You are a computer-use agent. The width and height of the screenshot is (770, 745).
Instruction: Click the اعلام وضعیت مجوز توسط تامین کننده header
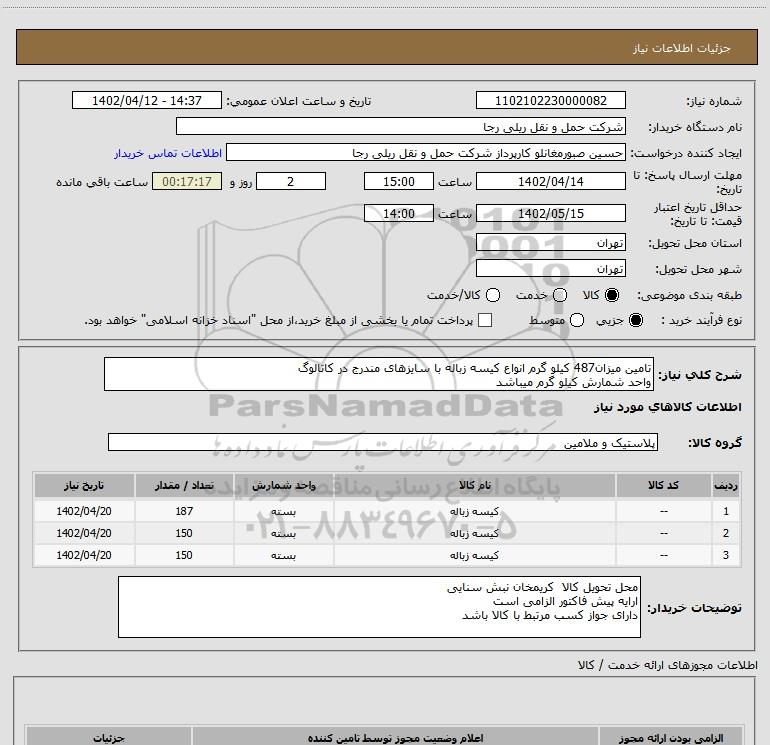pyautogui.click(x=395, y=738)
